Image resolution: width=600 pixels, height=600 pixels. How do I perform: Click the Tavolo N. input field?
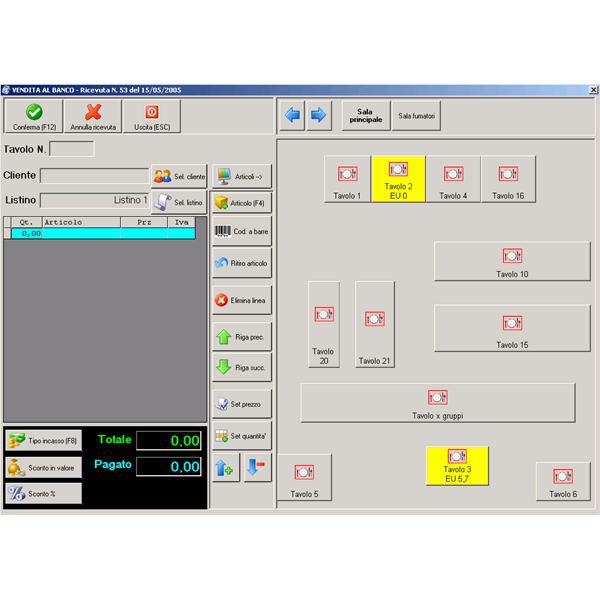pos(72,149)
